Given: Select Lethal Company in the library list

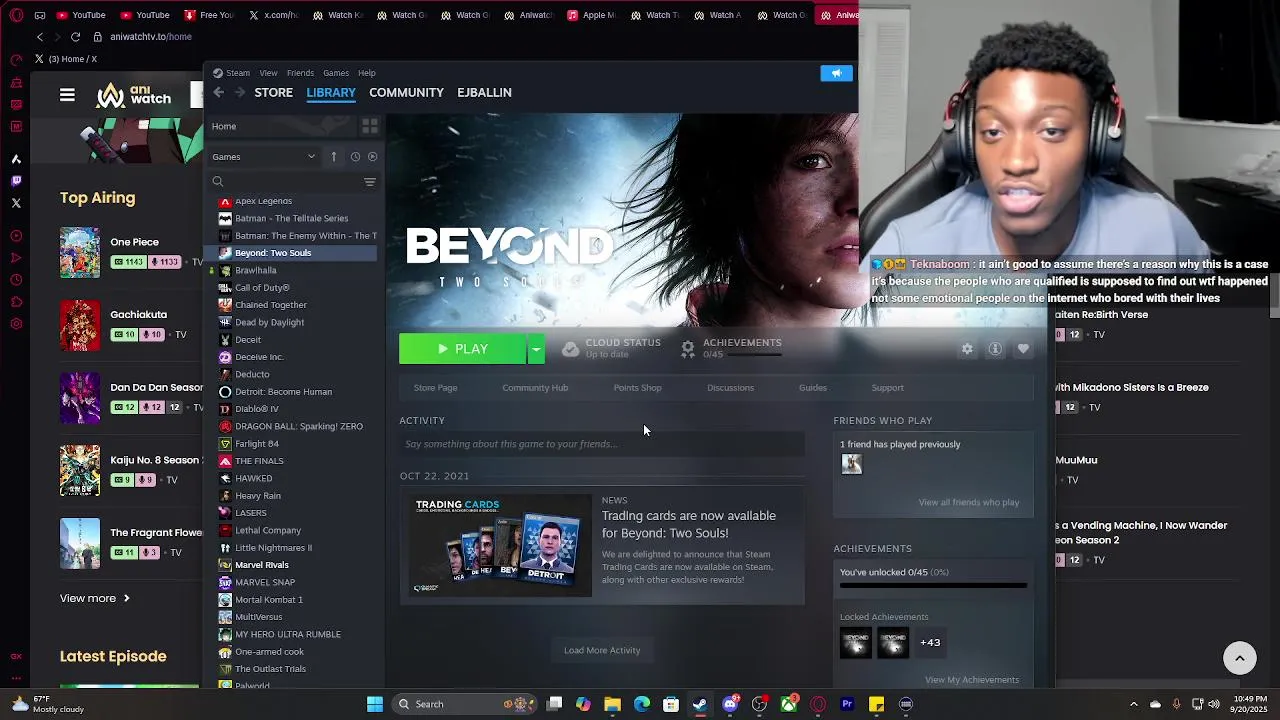Looking at the screenshot, I should [x=268, y=530].
